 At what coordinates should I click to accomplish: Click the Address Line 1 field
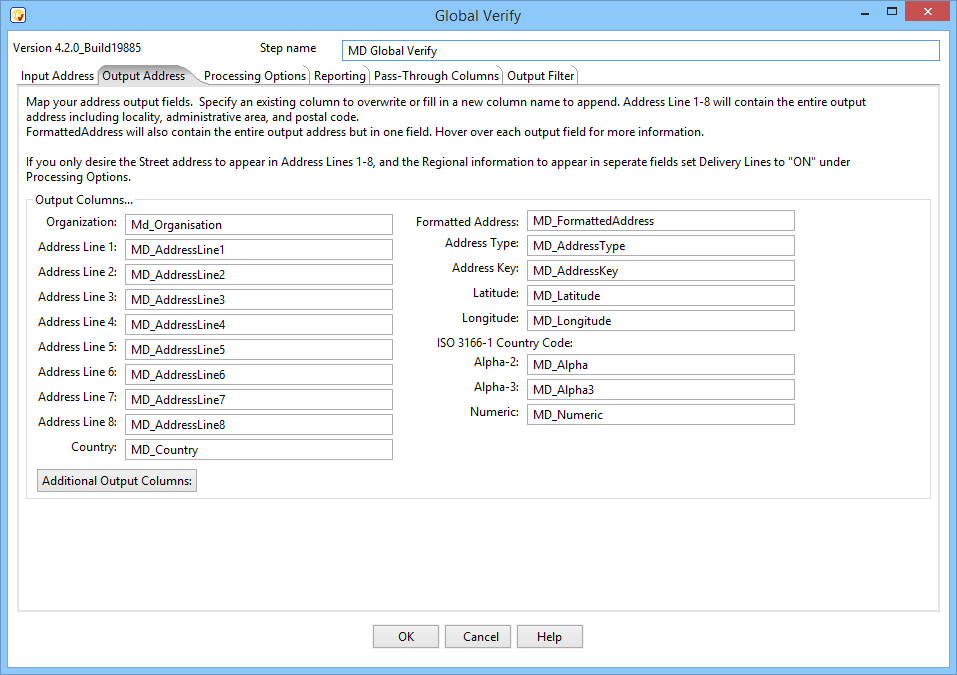pos(258,250)
